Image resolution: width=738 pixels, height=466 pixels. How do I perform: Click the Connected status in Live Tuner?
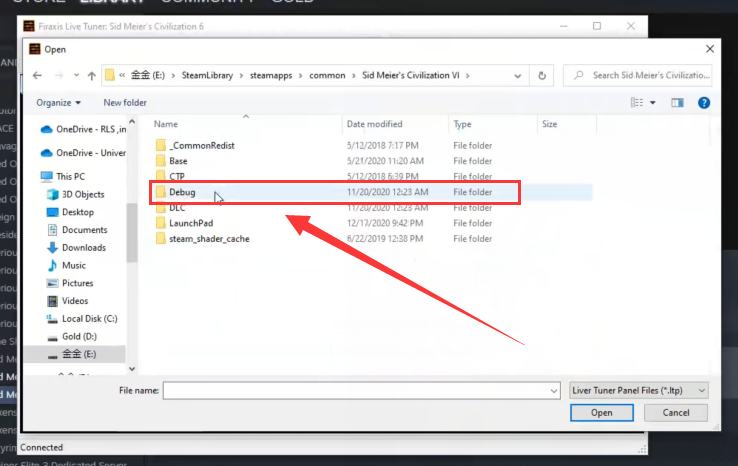pos(41,447)
